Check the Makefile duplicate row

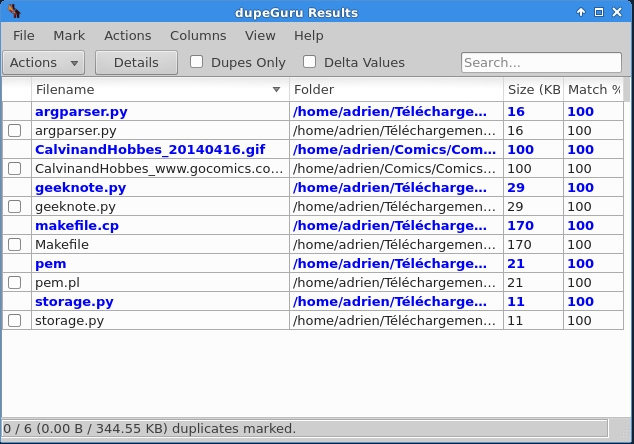point(15,244)
